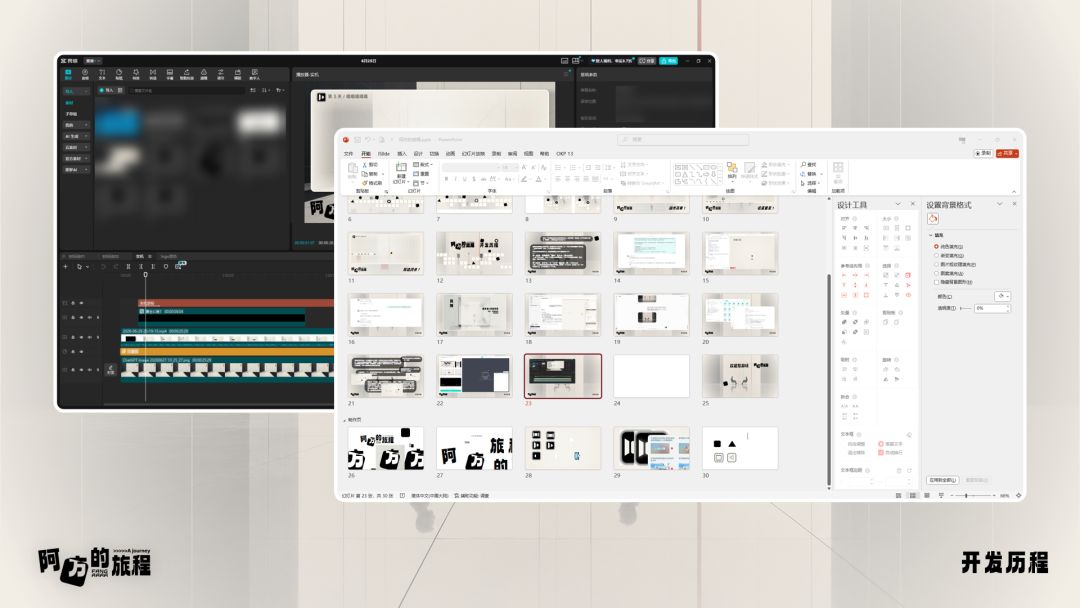
Task: Click the red Share button in PowerPoint
Action: click(x=1007, y=154)
